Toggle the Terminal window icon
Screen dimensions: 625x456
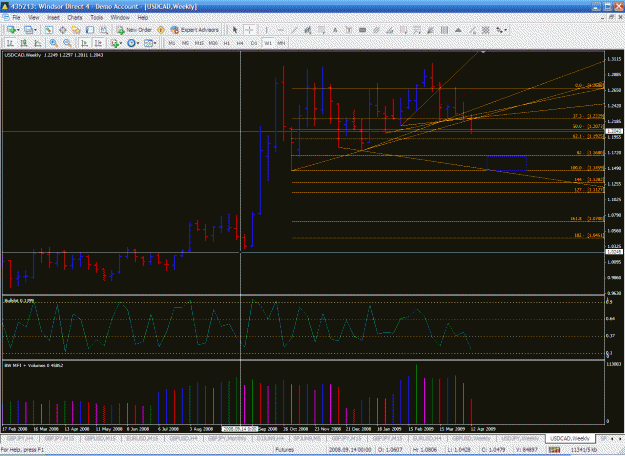[90, 30]
